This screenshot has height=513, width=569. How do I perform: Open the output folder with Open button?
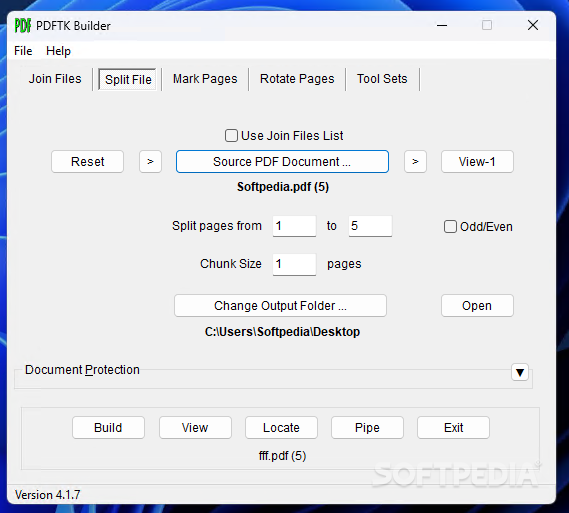pos(477,305)
